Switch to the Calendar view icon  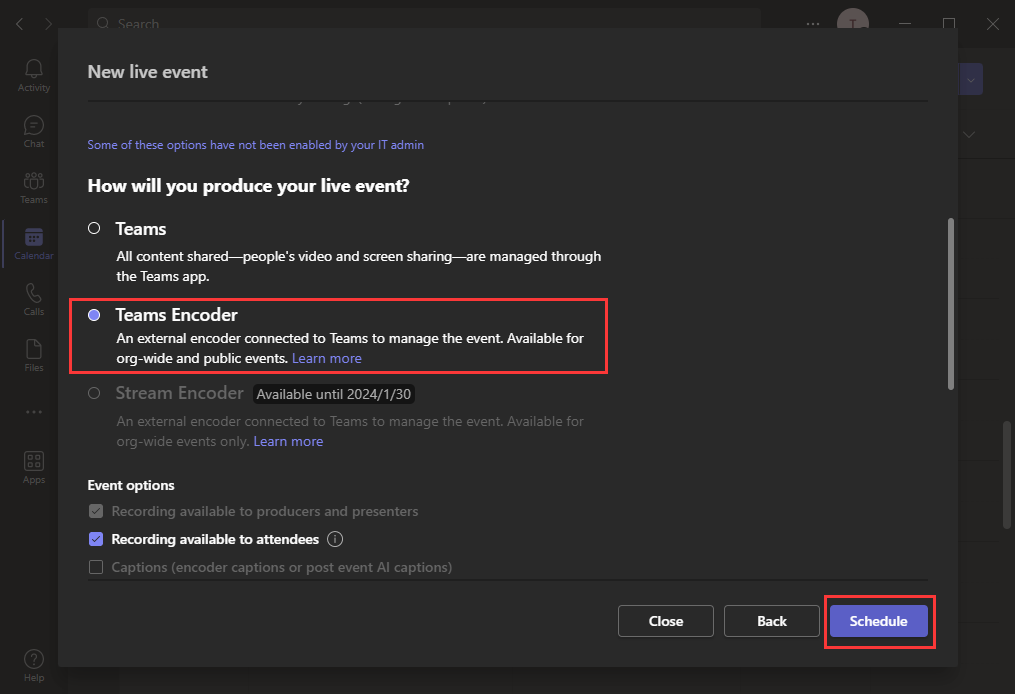pyautogui.click(x=34, y=237)
